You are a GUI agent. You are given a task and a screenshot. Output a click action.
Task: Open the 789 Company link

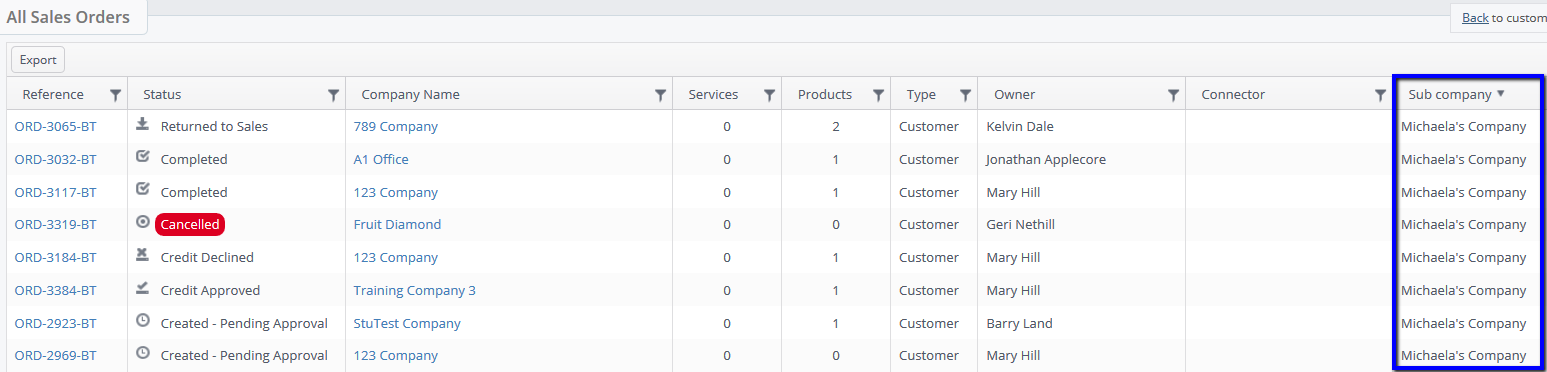[x=396, y=127]
